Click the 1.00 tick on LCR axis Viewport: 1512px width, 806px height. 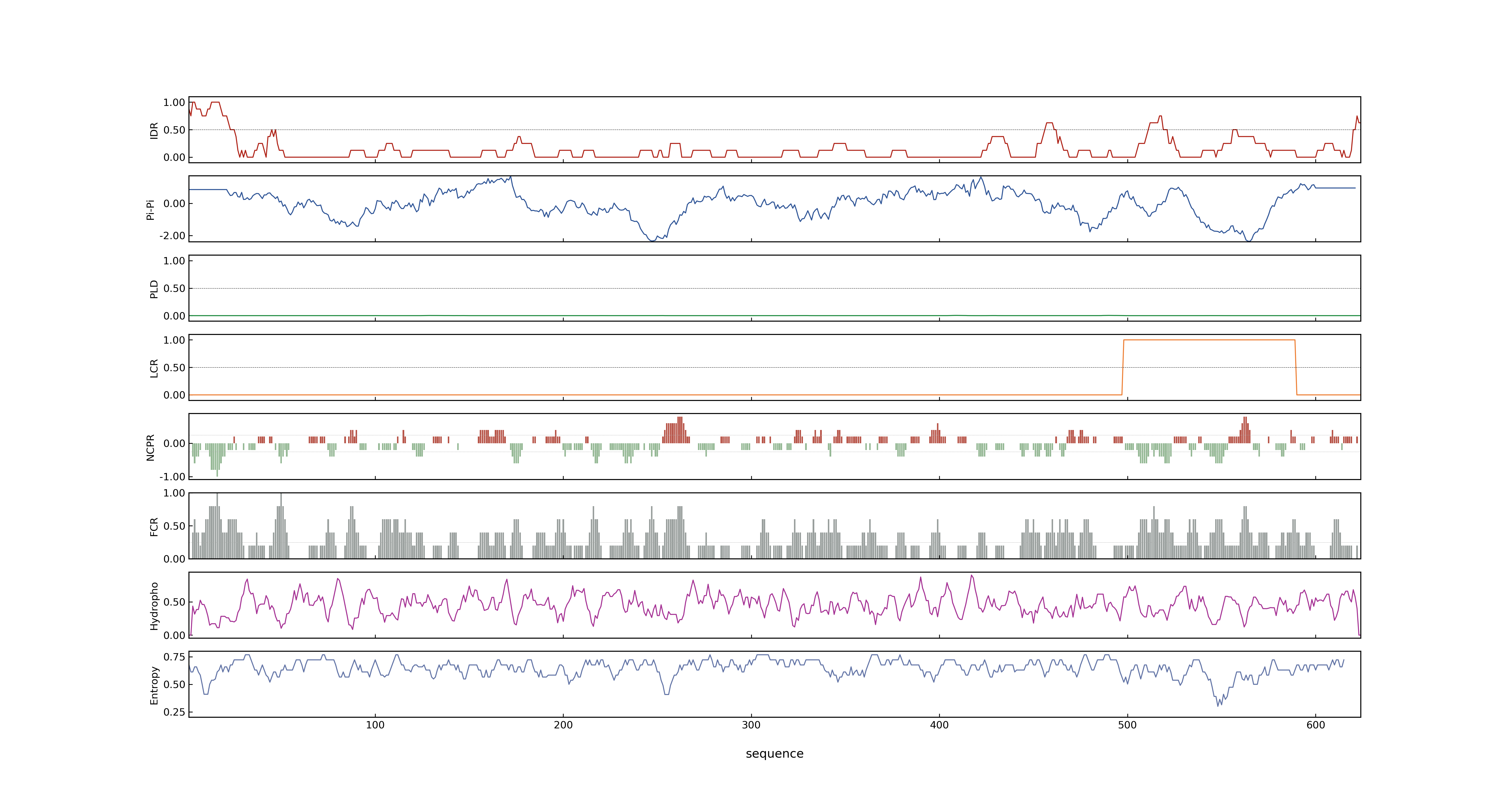(x=174, y=340)
